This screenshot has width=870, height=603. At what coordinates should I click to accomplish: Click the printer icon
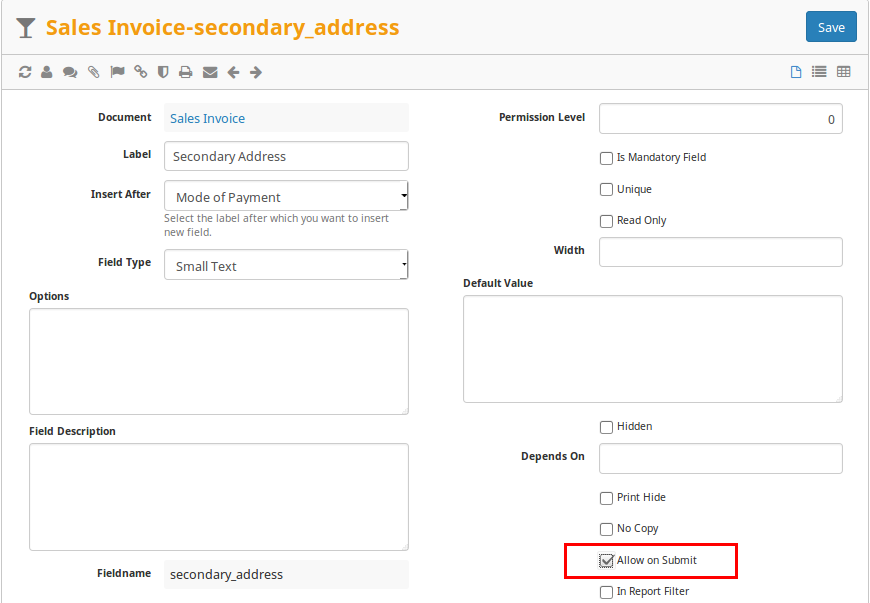[x=185, y=72]
